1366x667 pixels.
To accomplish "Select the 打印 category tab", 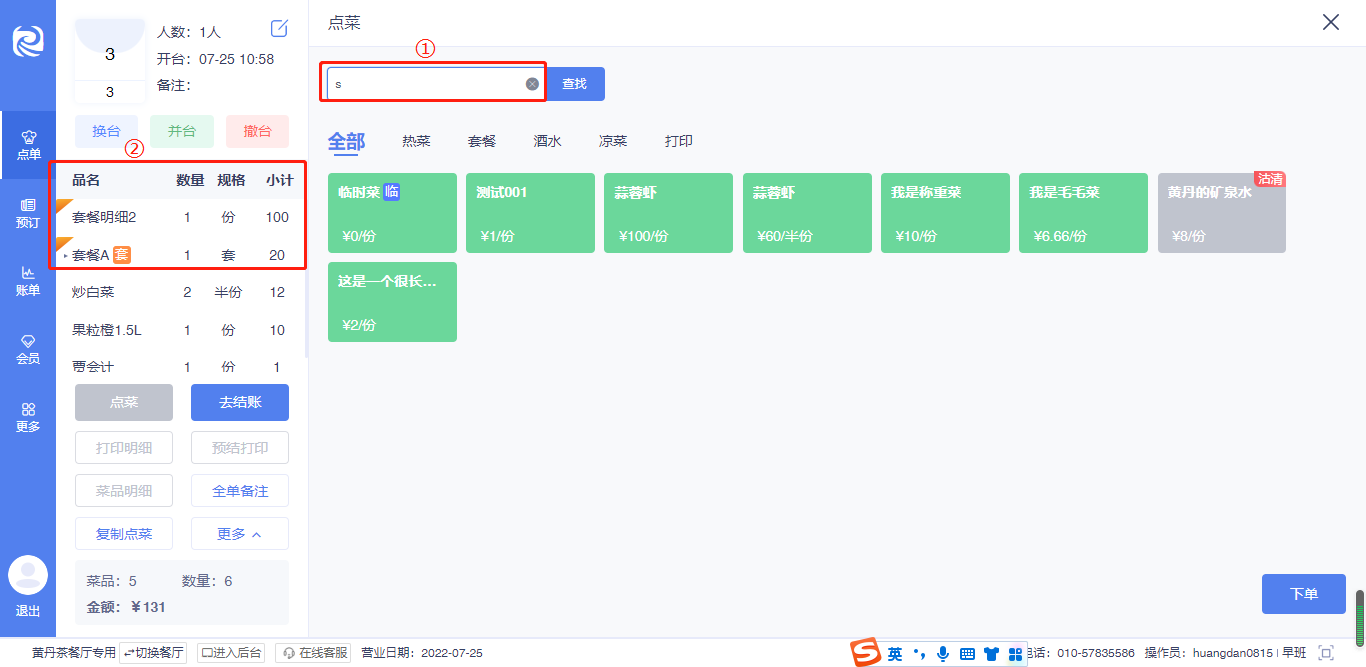I will click(x=679, y=141).
